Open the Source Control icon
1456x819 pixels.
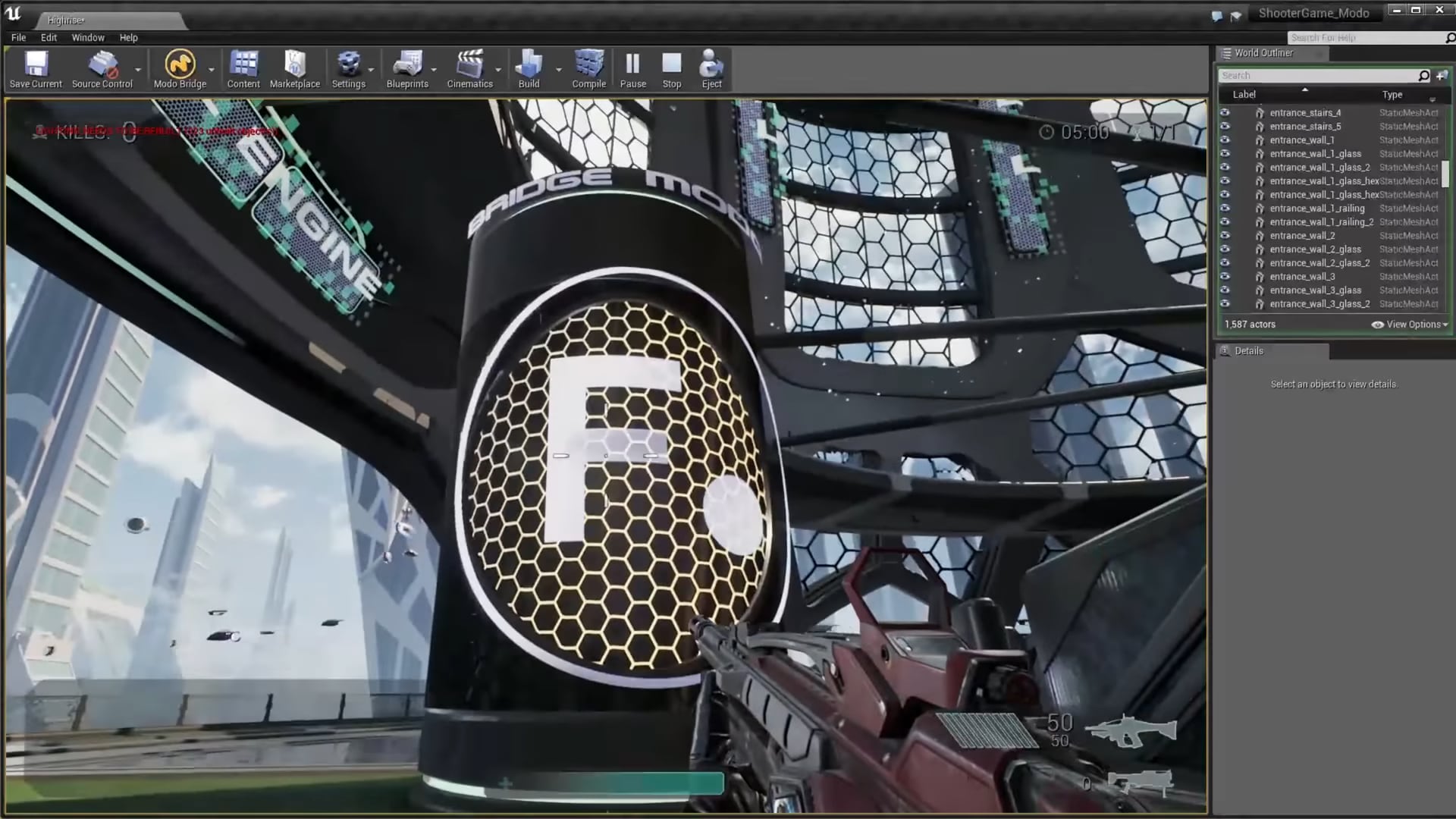(x=102, y=64)
